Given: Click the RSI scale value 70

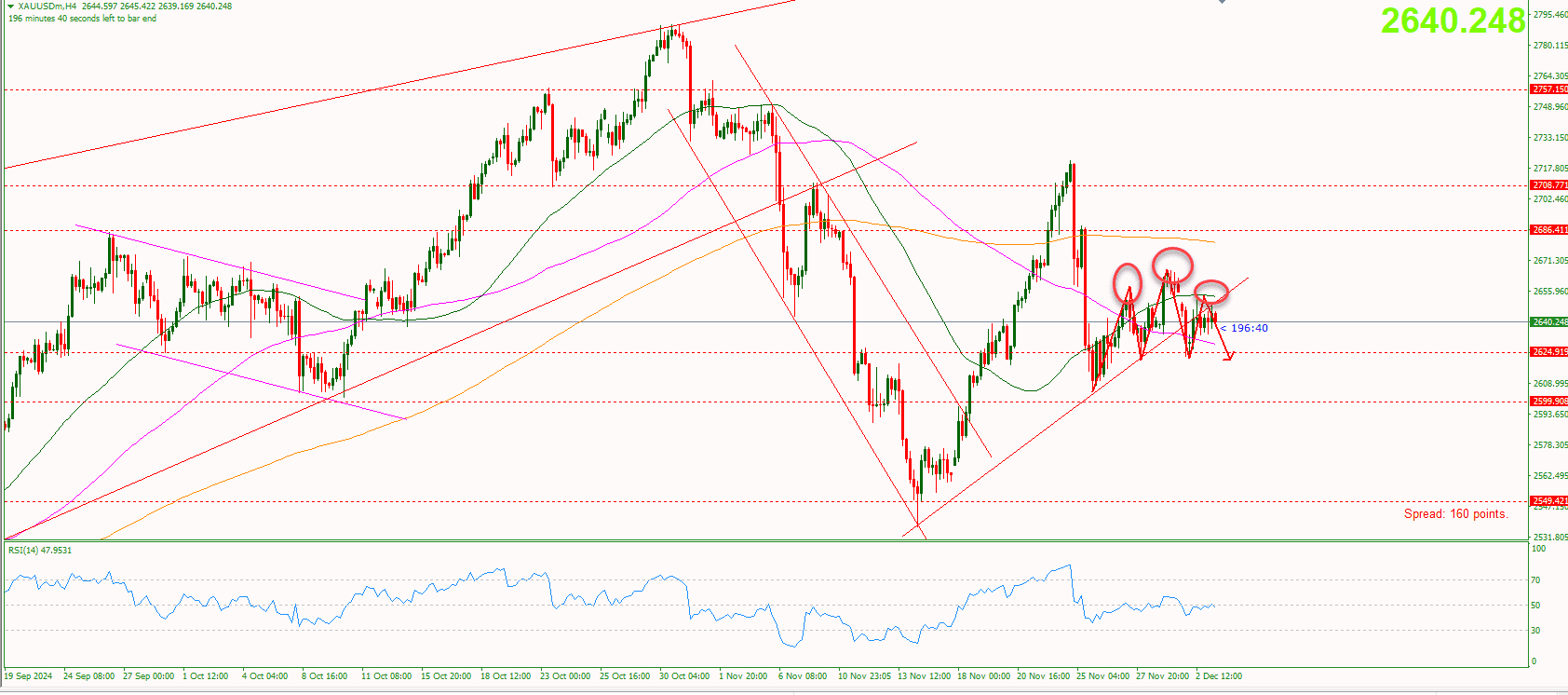Looking at the screenshot, I should coord(1536,580).
